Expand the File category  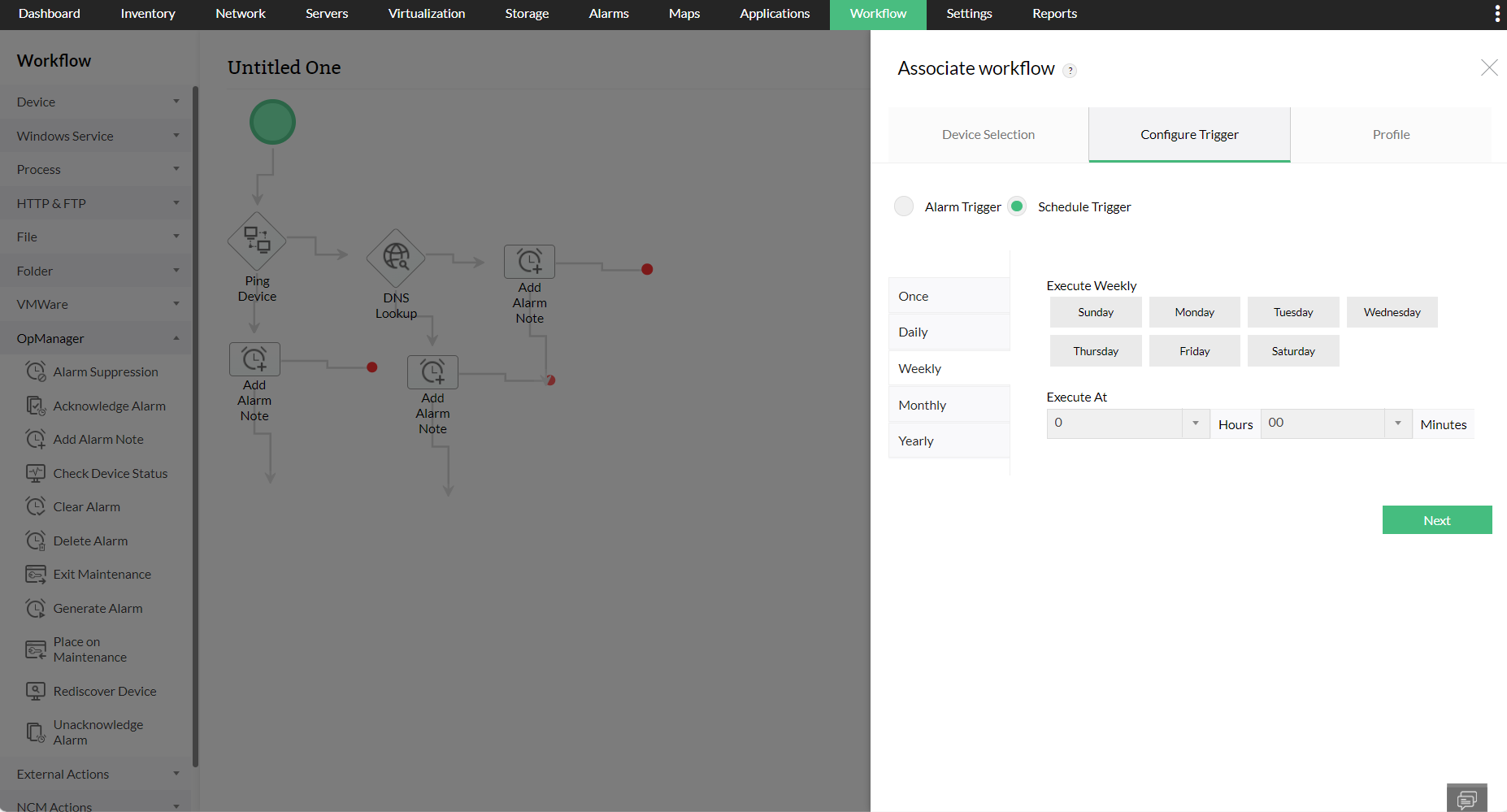tap(96, 237)
